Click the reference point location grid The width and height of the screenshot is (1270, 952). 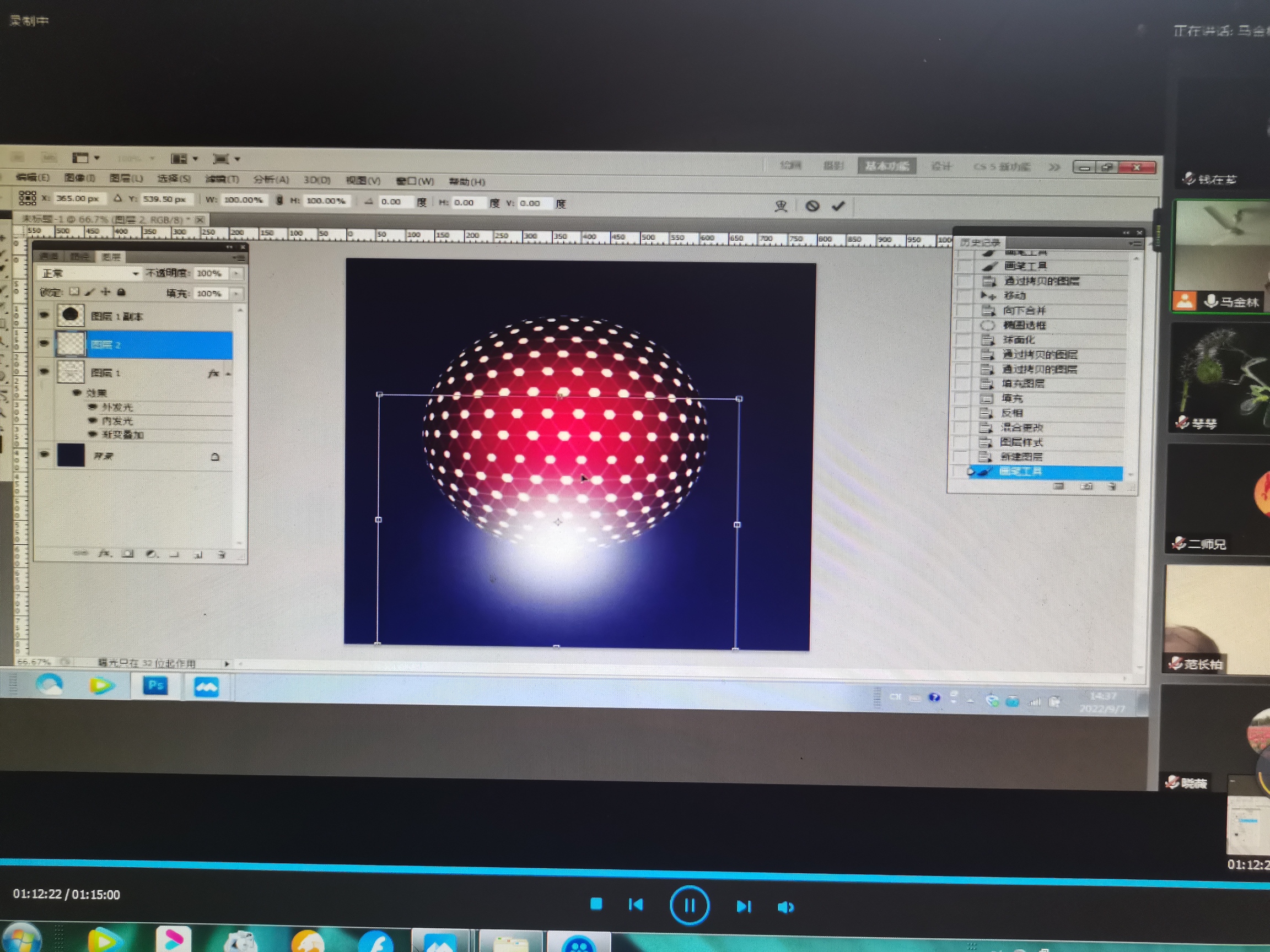(x=27, y=198)
